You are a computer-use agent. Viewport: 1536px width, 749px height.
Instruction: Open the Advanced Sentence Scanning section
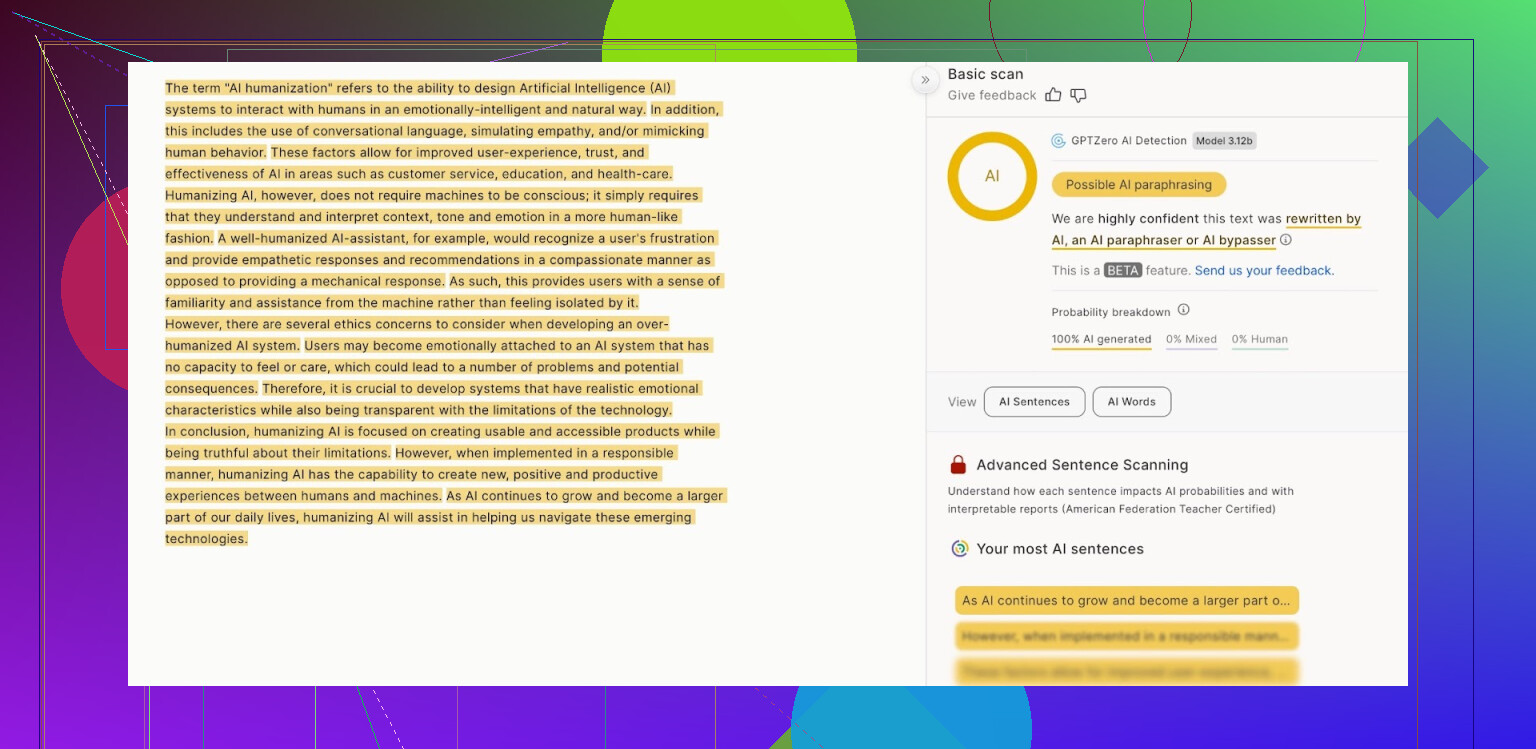[x=1082, y=465]
